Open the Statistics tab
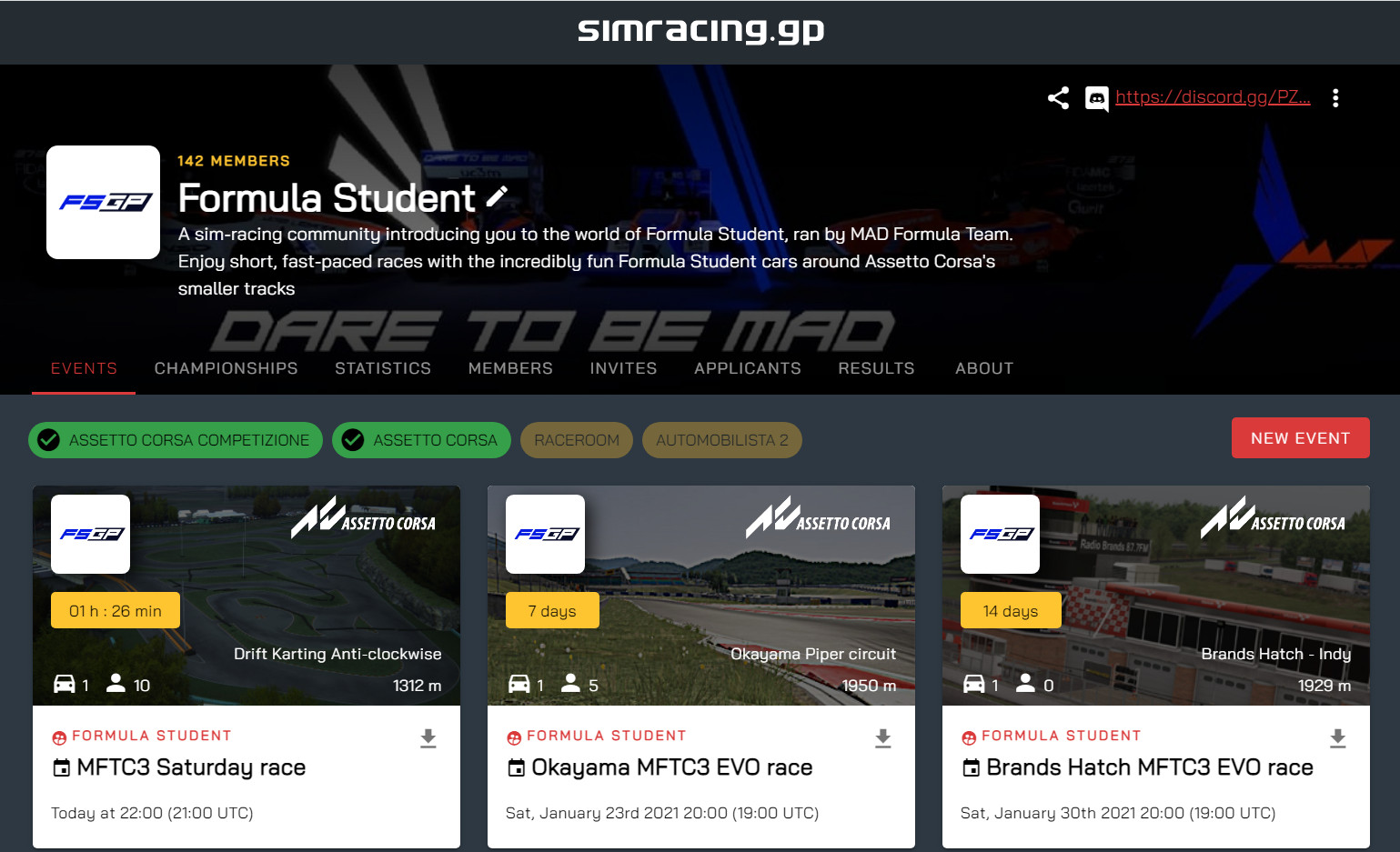 click(383, 368)
